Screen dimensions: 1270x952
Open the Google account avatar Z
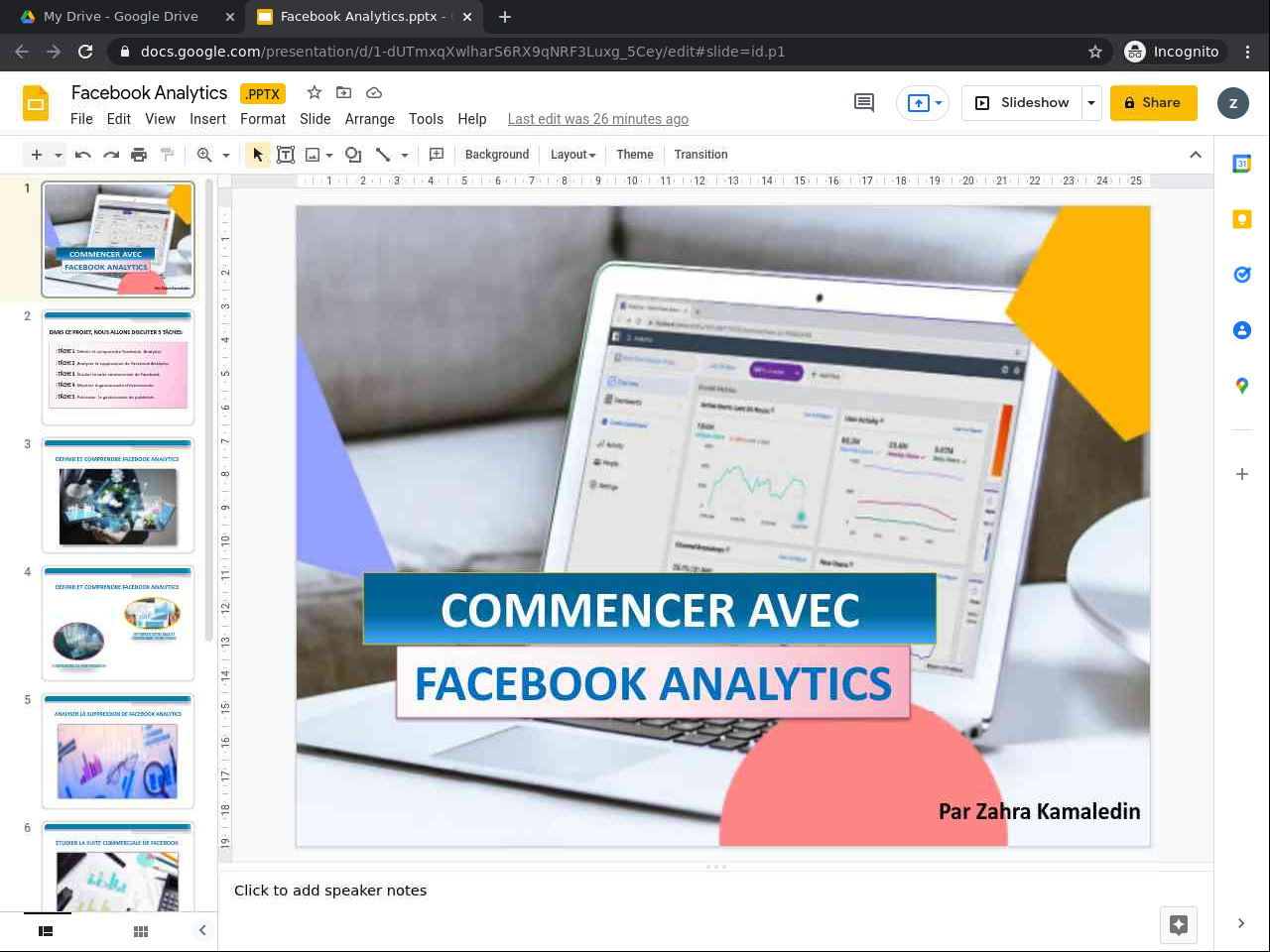1233,103
